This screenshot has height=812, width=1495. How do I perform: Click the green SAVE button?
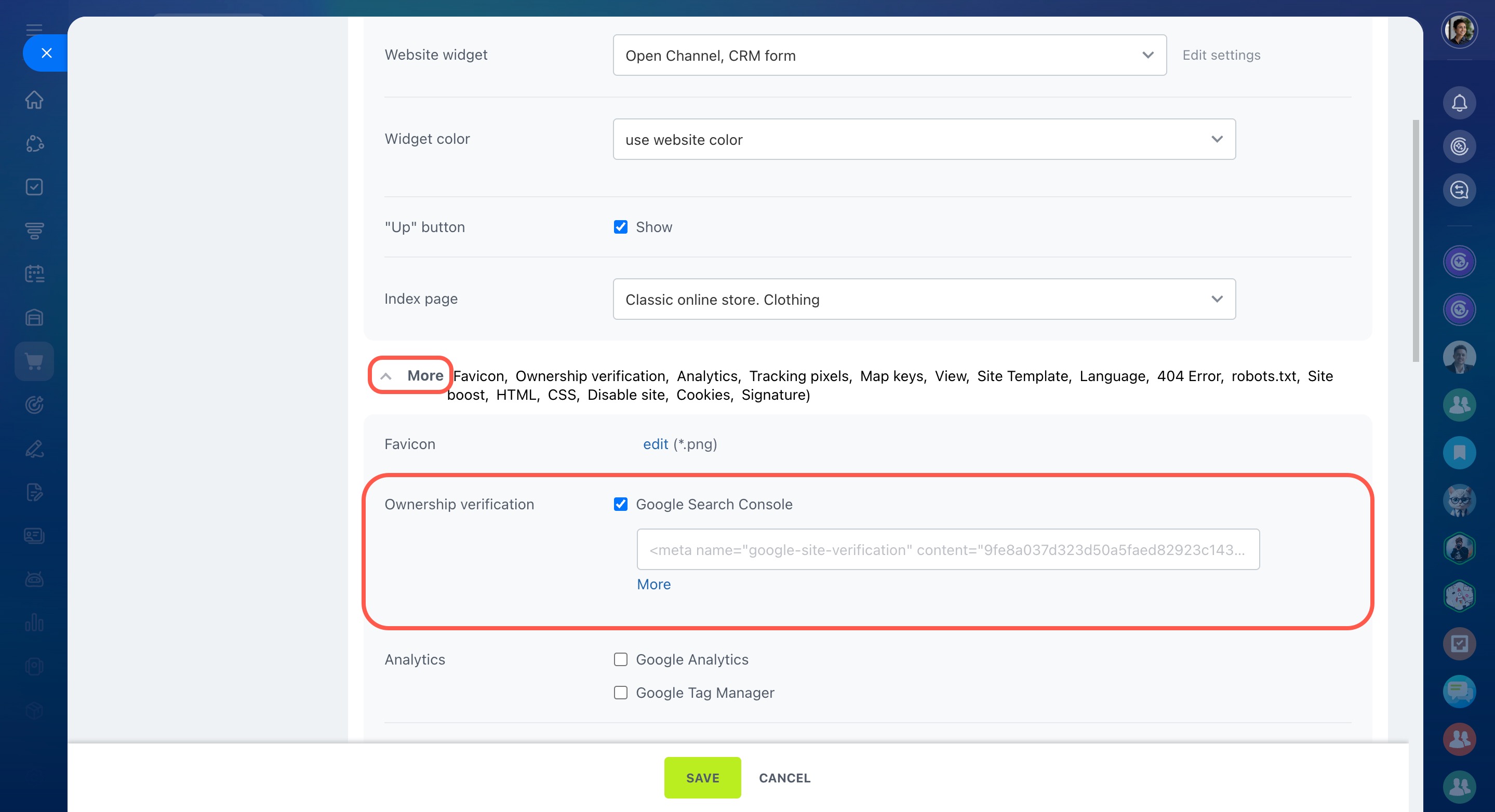coord(702,778)
